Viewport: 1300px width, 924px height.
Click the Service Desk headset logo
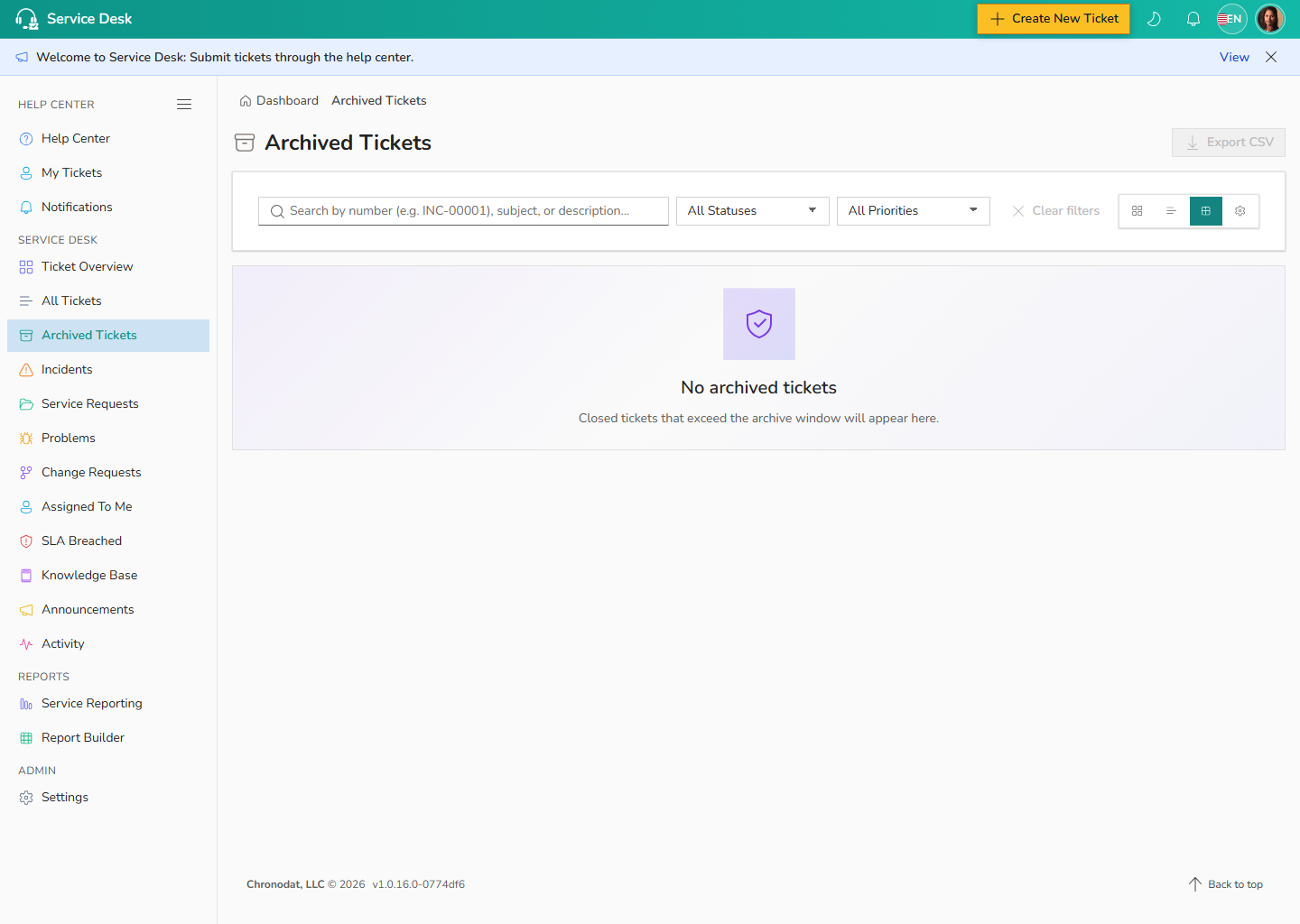pos(26,19)
